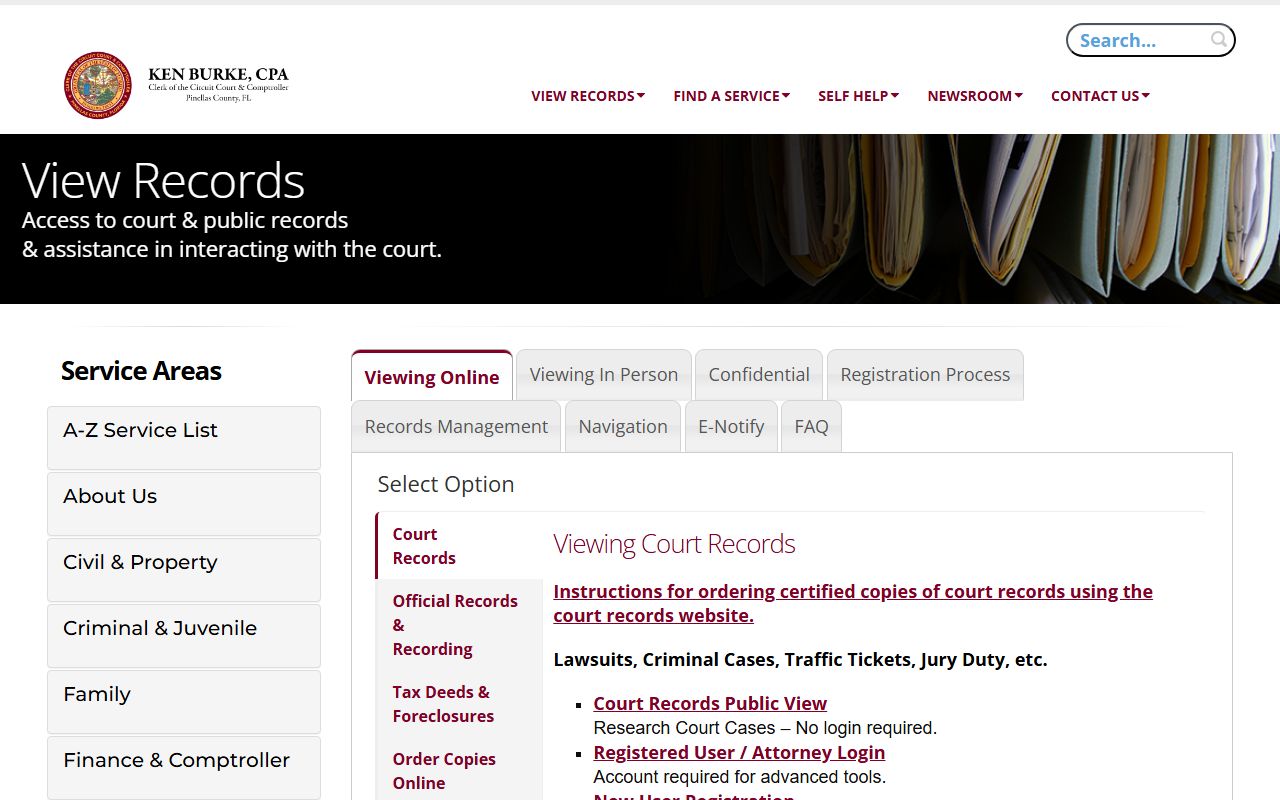1280x800 pixels.
Task: Select the Navigation tab
Action: [623, 426]
